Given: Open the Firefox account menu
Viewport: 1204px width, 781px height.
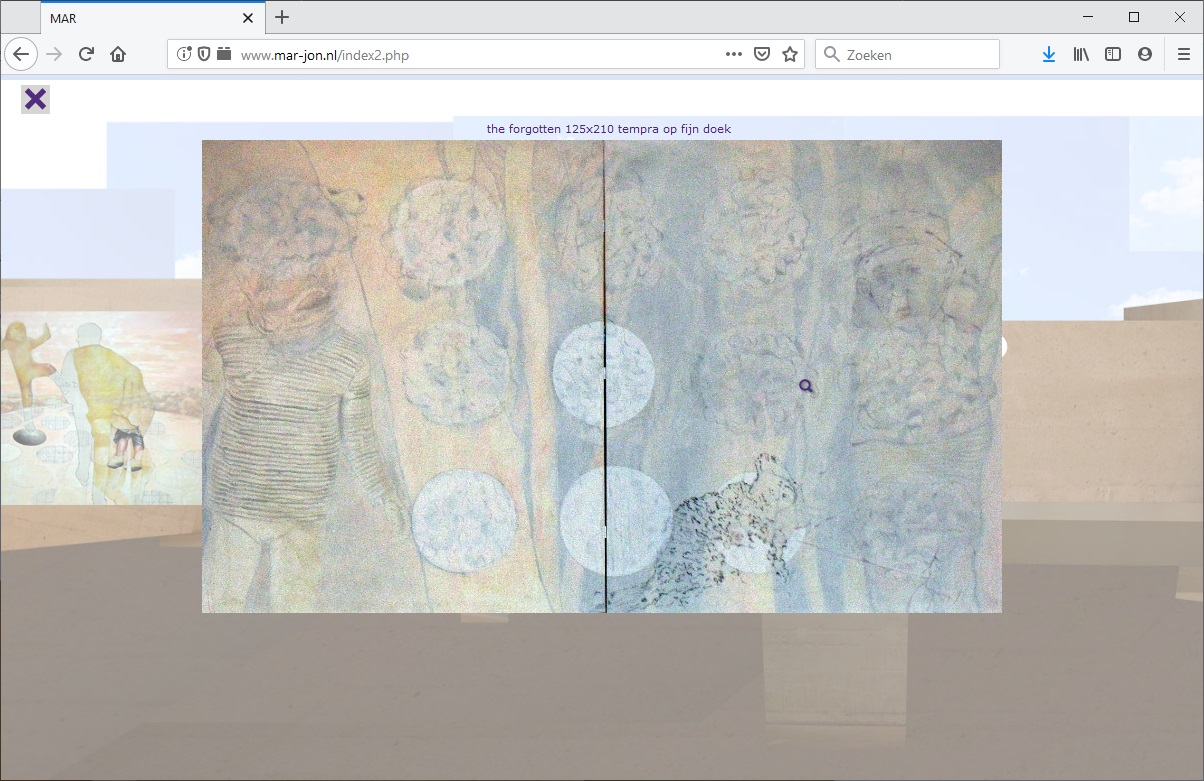Looking at the screenshot, I should pyautogui.click(x=1145, y=55).
